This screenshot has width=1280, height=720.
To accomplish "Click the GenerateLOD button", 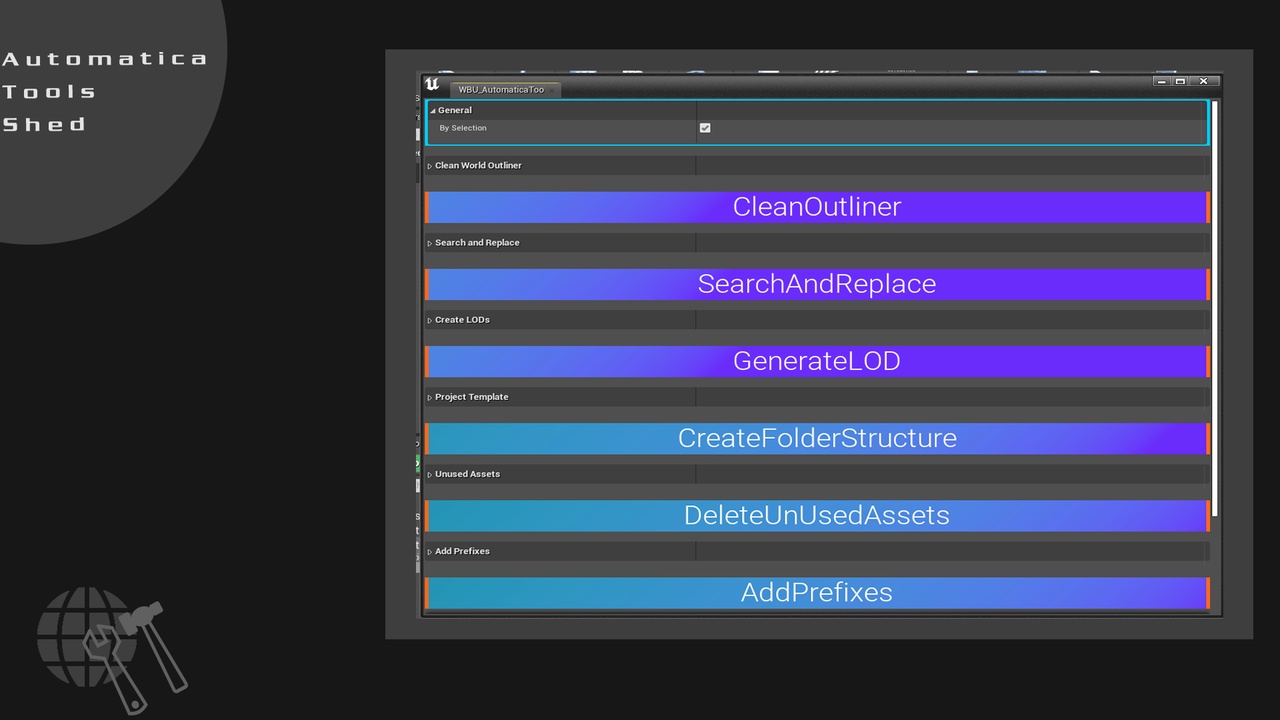I will pos(817,361).
